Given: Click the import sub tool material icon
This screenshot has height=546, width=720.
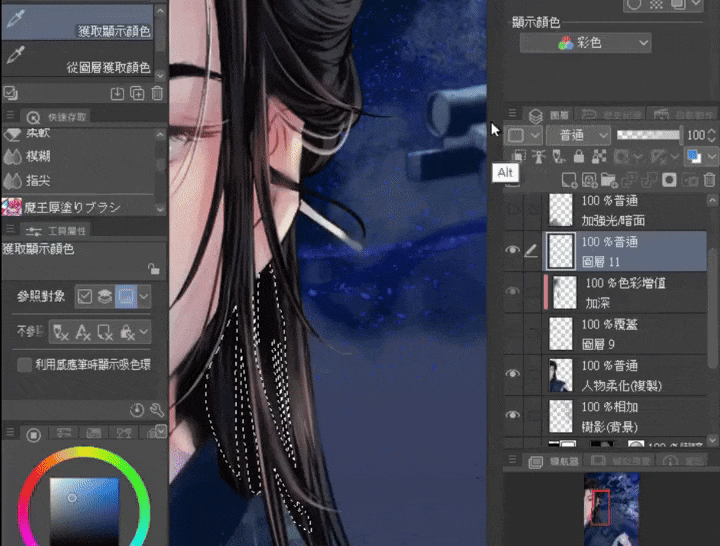Looking at the screenshot, I should pyautogui.click(x=117, y=93).
